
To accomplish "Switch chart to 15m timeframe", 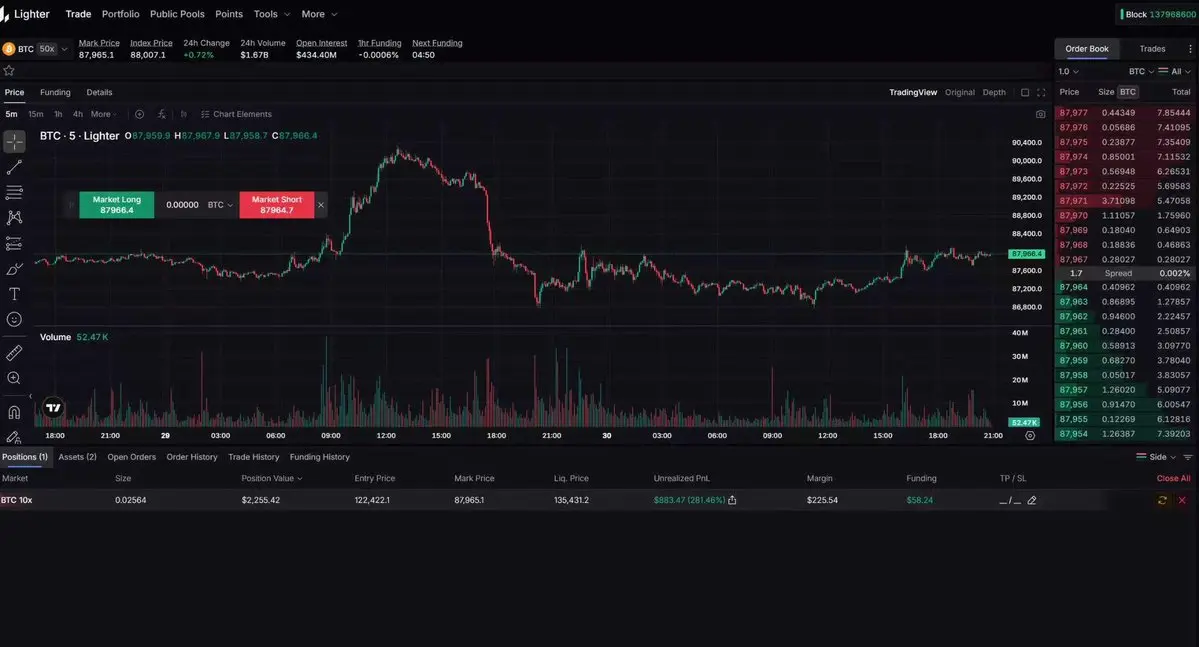I will point(36,114).
